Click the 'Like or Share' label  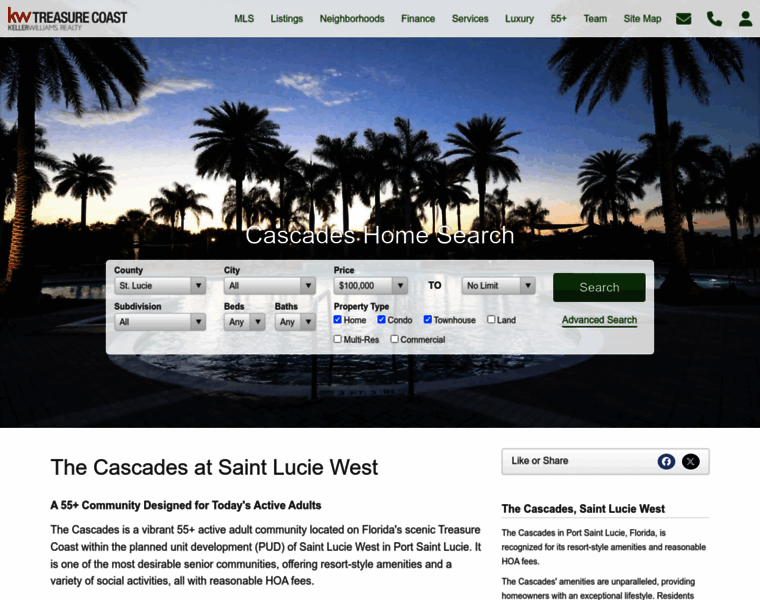[539, 461]
